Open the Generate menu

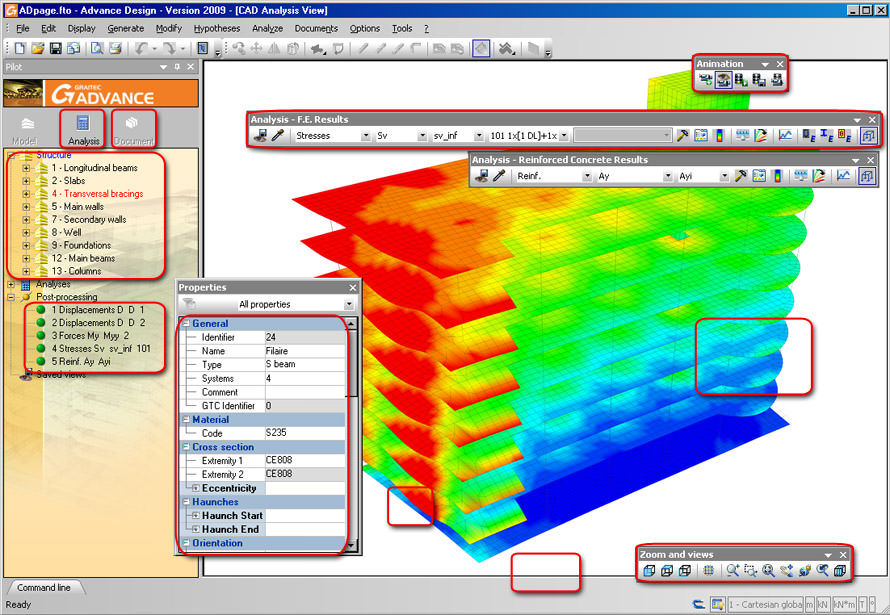(x=125, y=28)
